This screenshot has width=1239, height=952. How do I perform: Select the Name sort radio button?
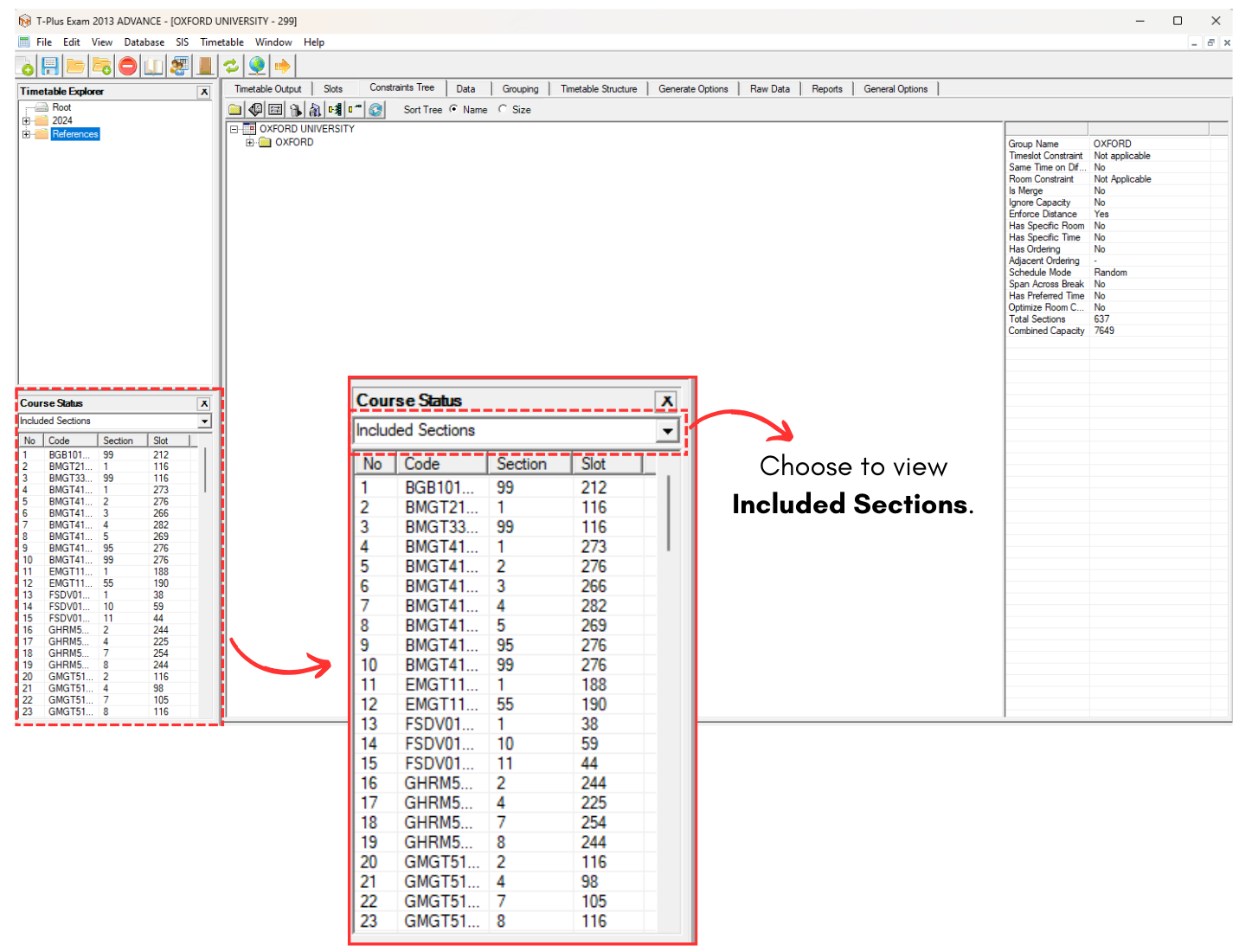pyautogui.click(x=453, y=109)
